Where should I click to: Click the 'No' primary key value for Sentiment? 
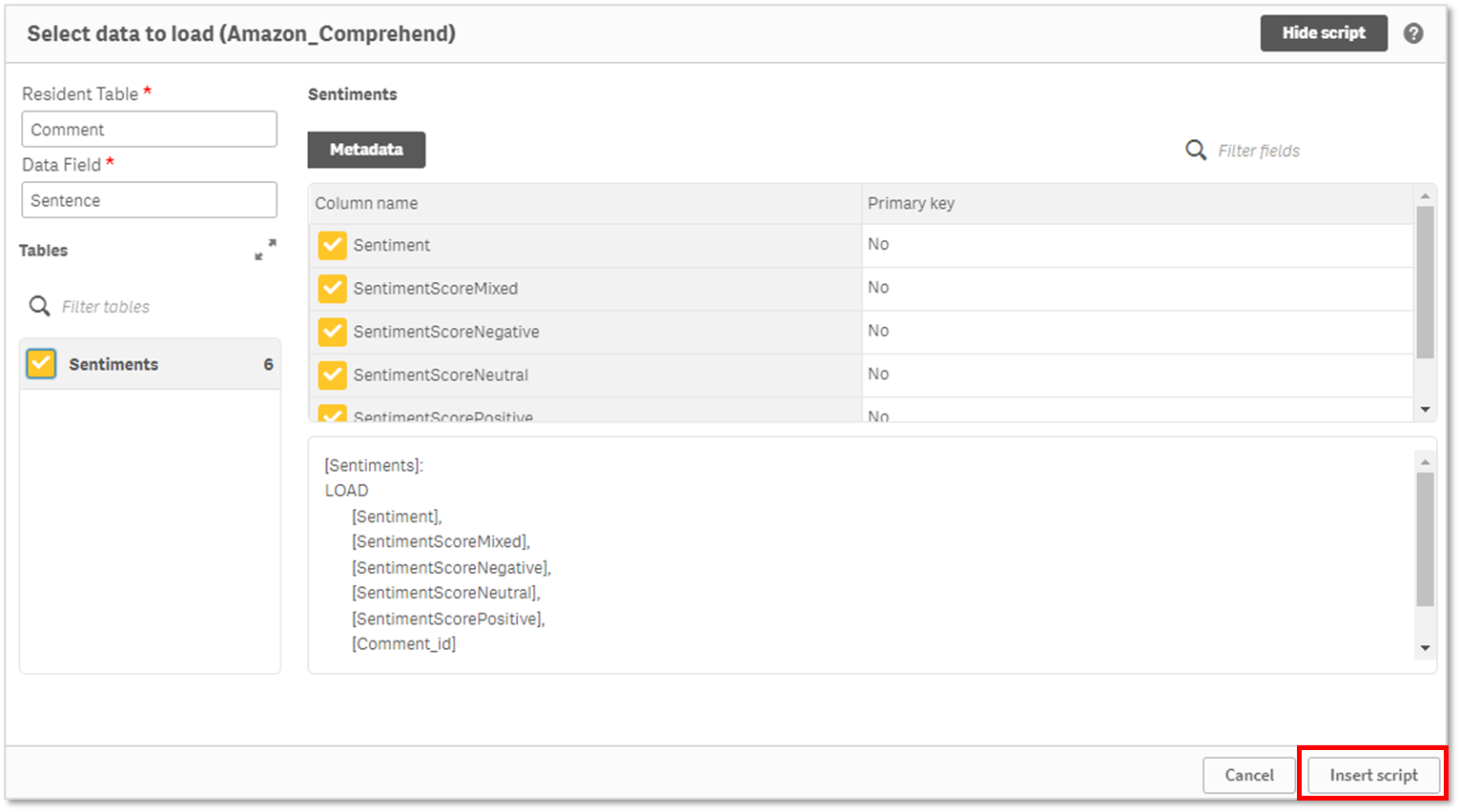click(878, 244)
